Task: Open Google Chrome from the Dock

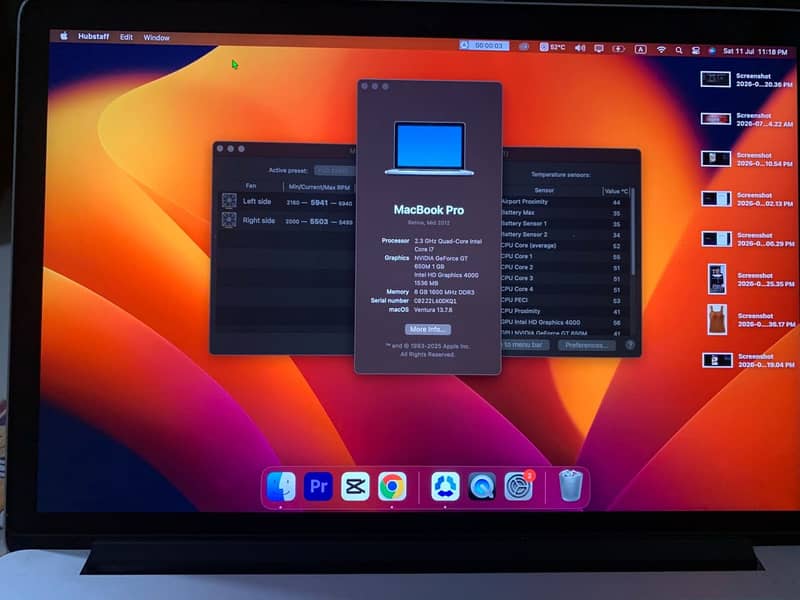Action: point(392,487)
